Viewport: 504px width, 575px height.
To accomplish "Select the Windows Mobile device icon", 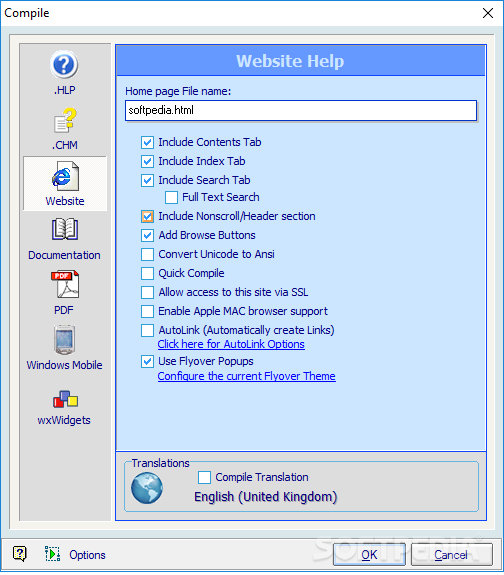I will pyautogui.click(x=65, y=340).
